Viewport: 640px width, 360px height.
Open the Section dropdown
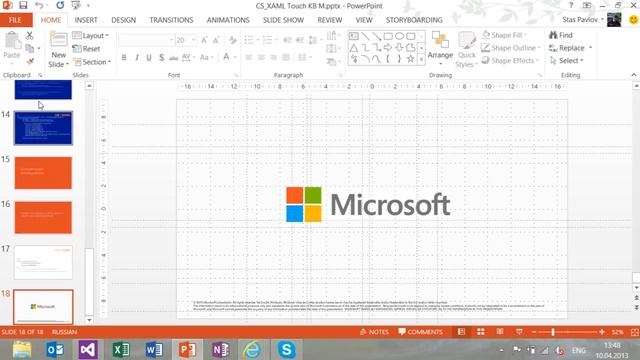[x=92, y=62]
